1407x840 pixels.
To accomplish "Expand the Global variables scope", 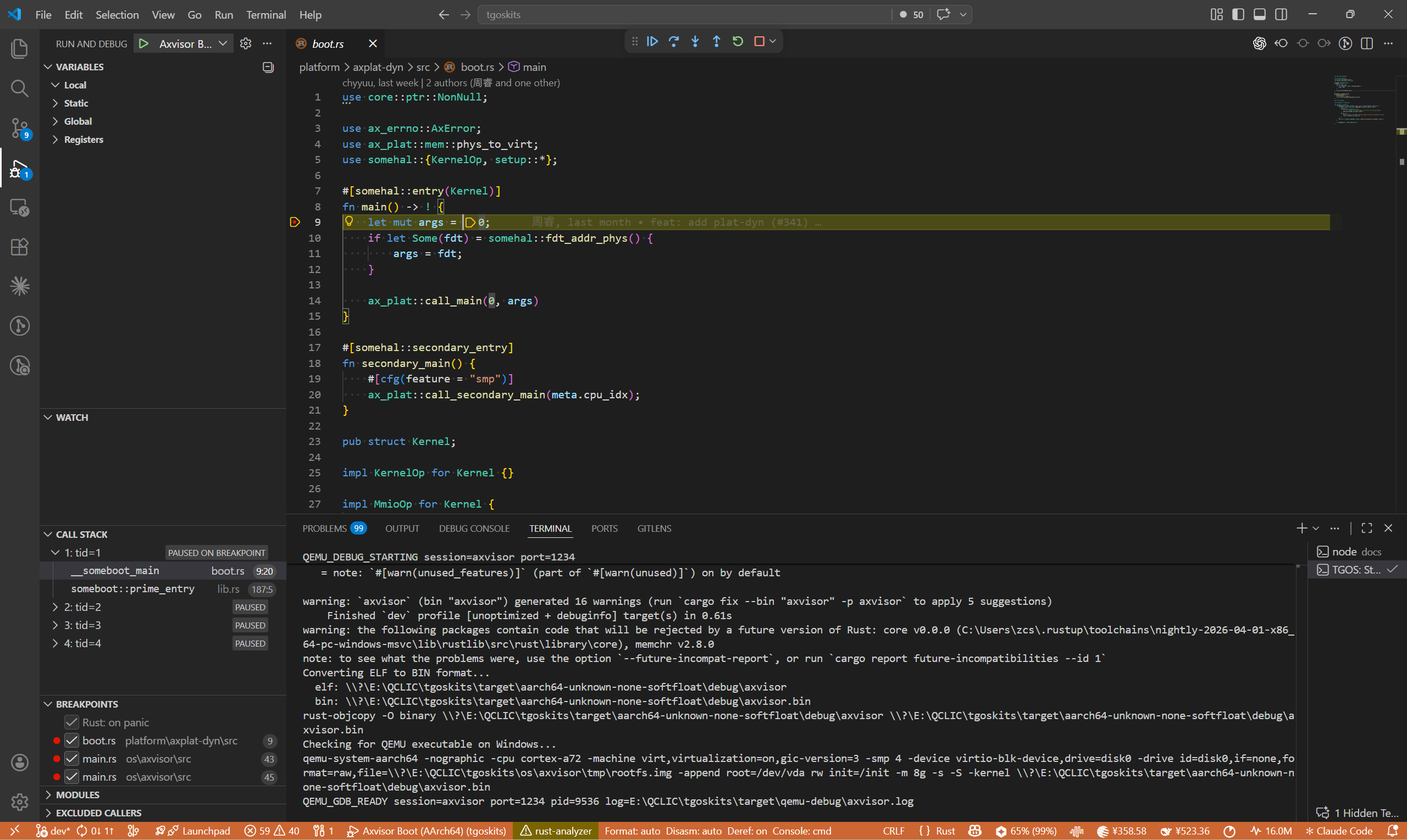I will pyautogui.click(x=56, y=121).
